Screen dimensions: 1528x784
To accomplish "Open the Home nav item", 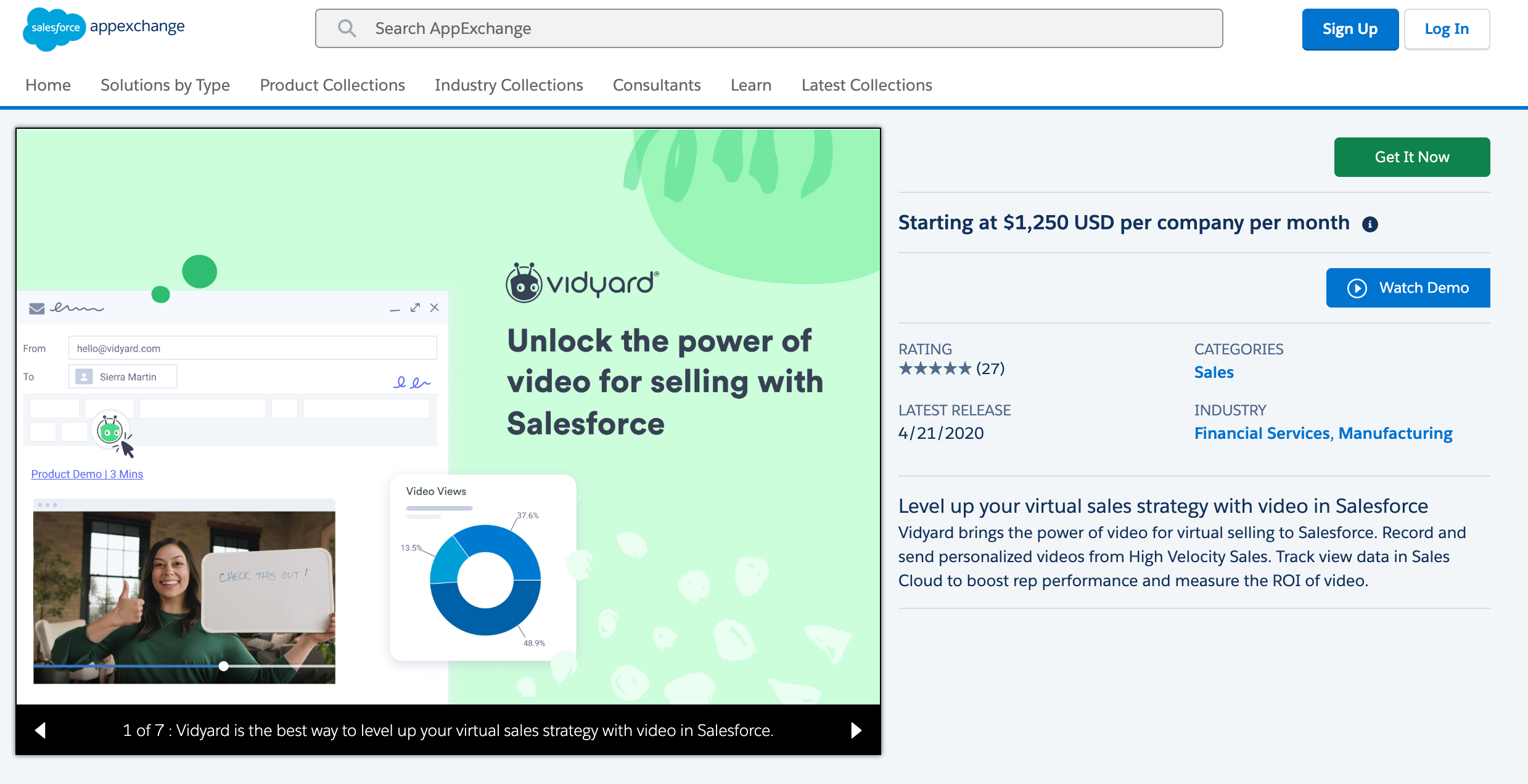I will coord(48,85).
